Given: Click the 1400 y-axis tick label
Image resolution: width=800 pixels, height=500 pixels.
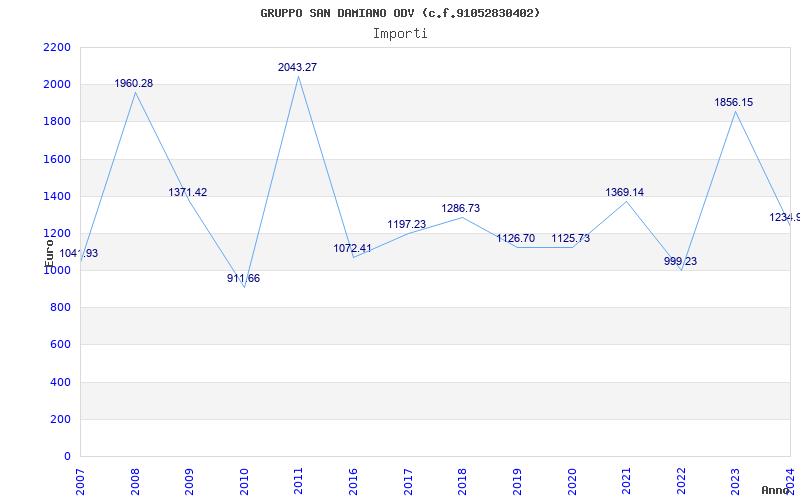Looking at the screenshot, I should pos(57,196).
